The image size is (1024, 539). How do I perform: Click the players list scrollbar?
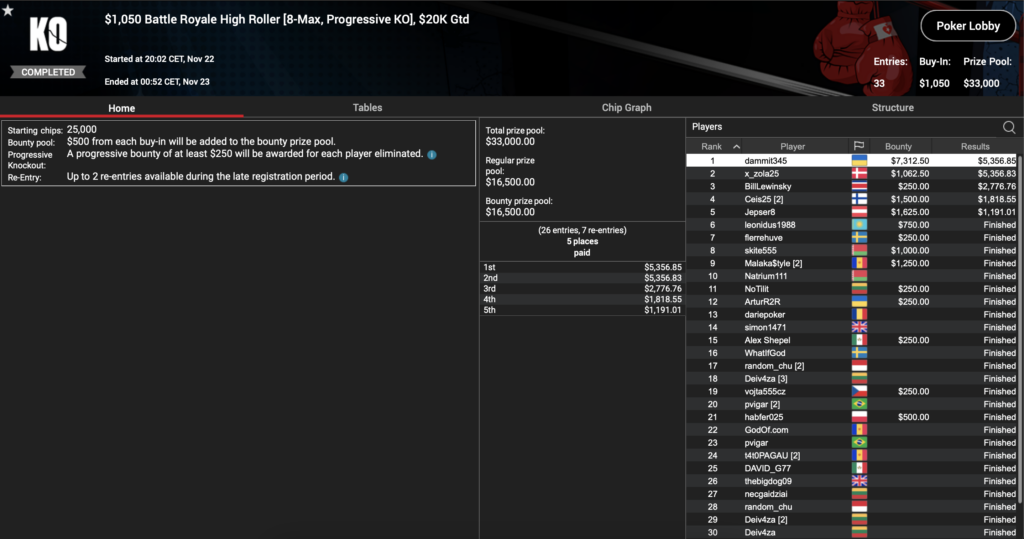(1019, 300)
